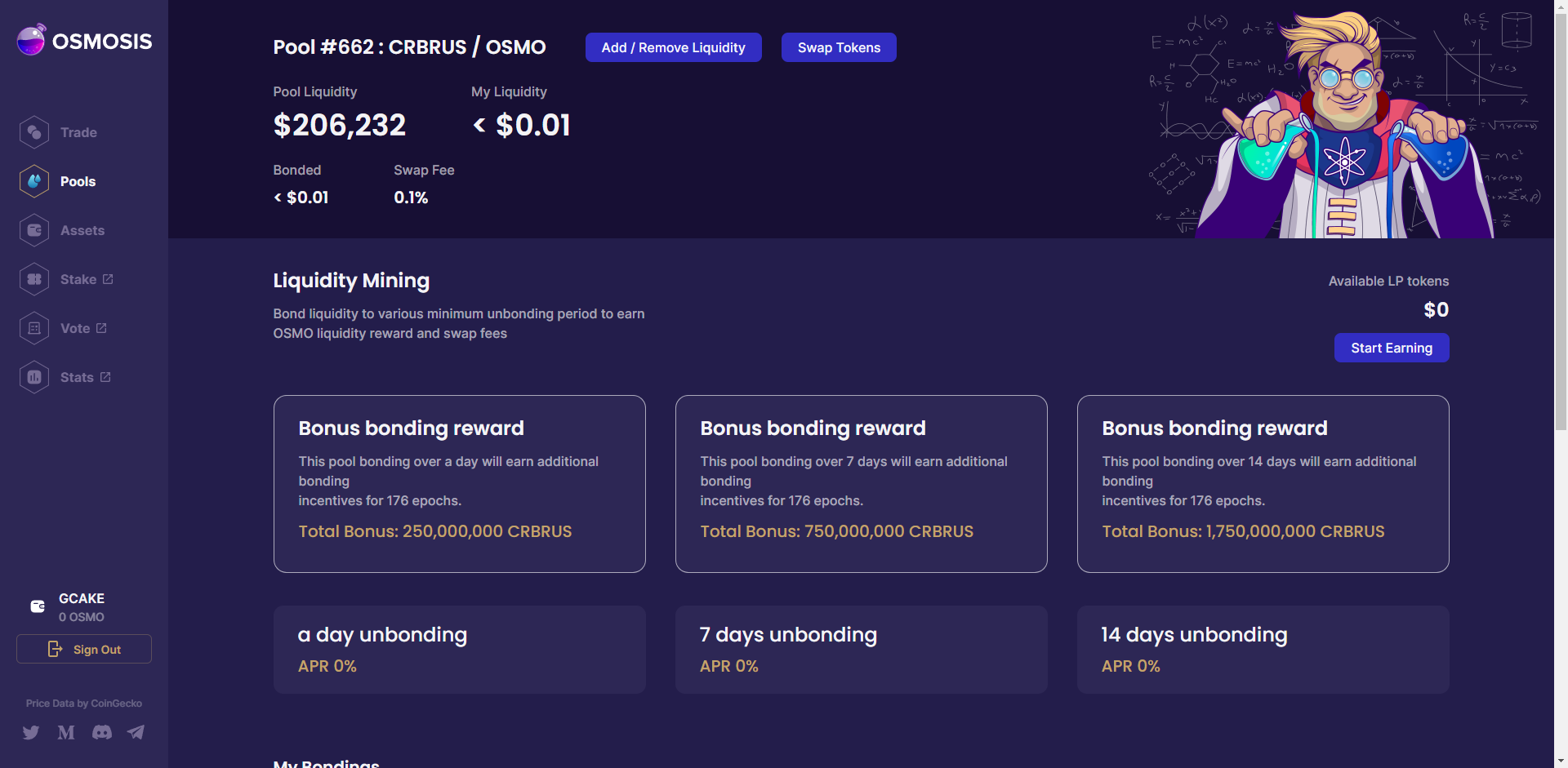The image size is (1568, 768).
Task: Click the $206,232 pool liquidity value
Action: click(340, 125)
